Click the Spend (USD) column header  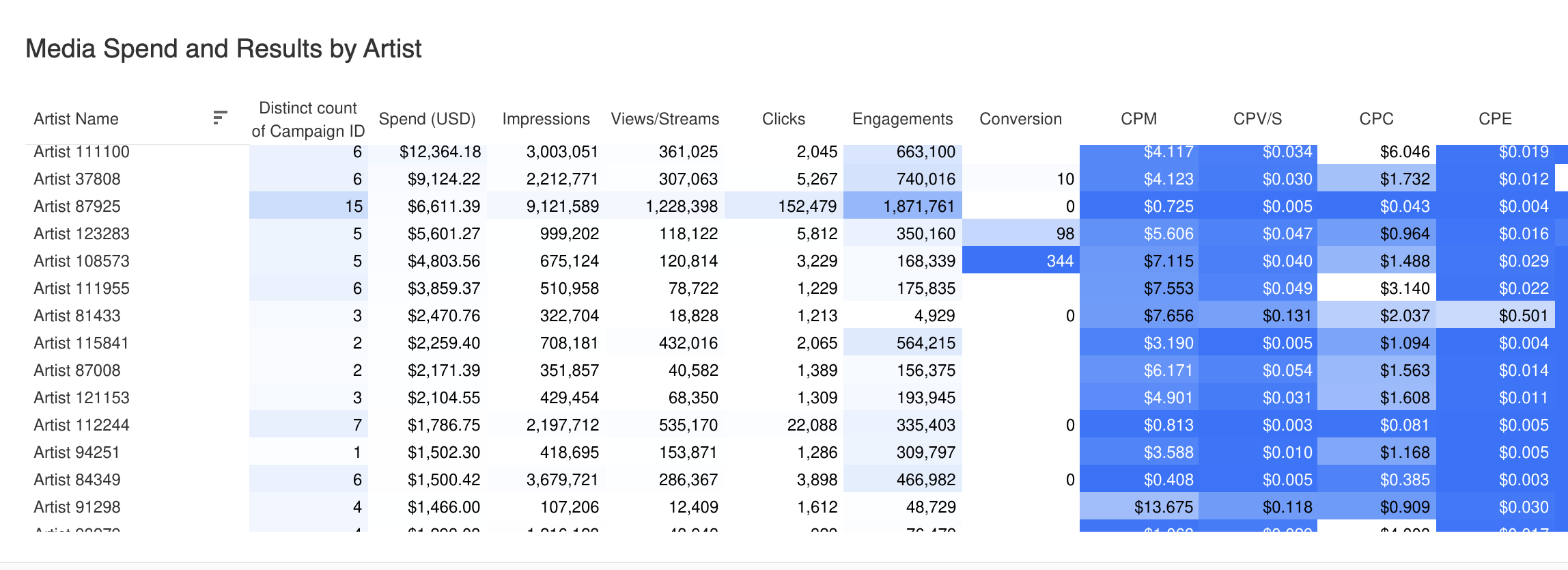[427, 119]
